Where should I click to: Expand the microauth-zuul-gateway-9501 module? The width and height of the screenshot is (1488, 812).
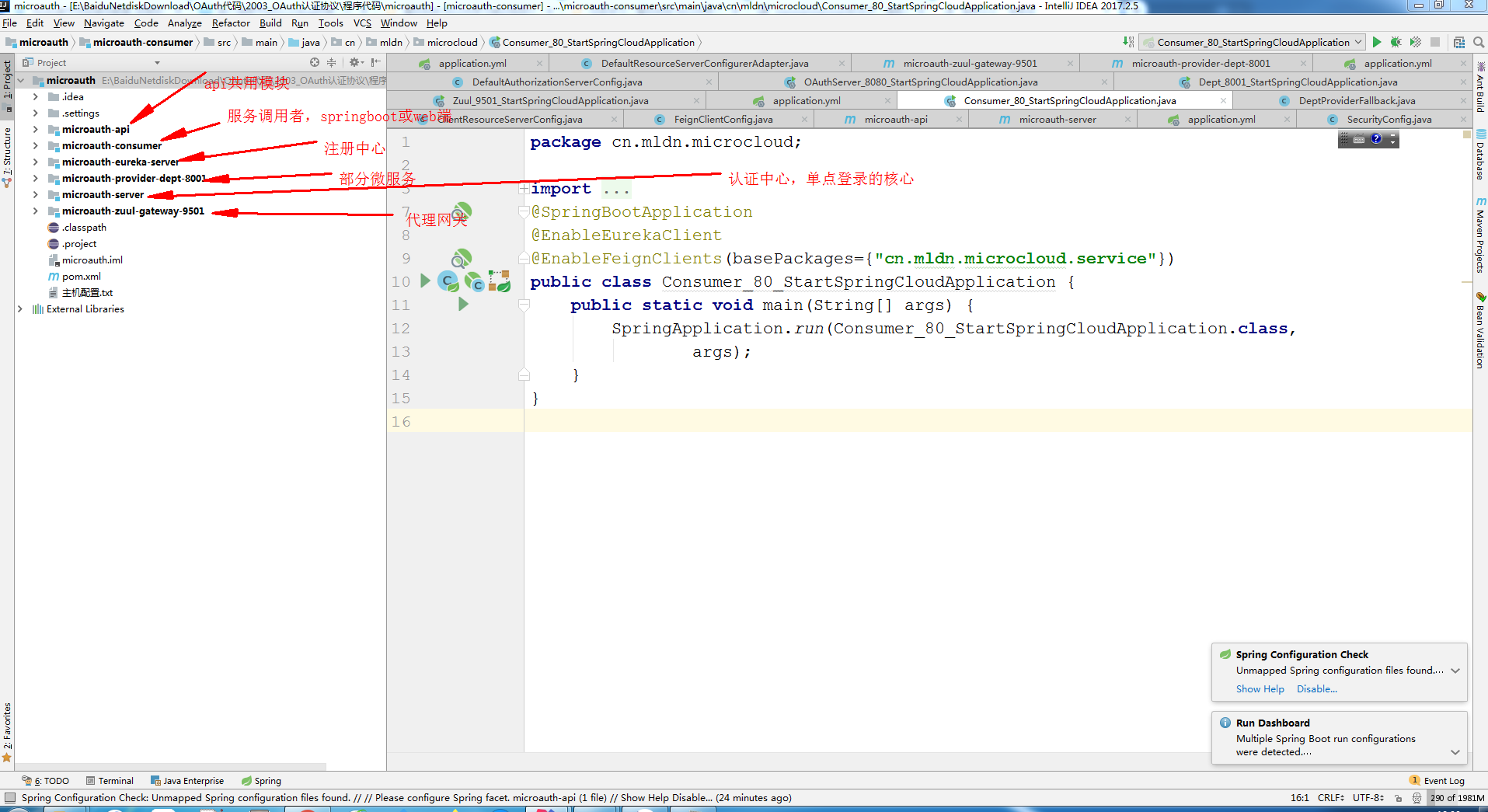(36, 211)
